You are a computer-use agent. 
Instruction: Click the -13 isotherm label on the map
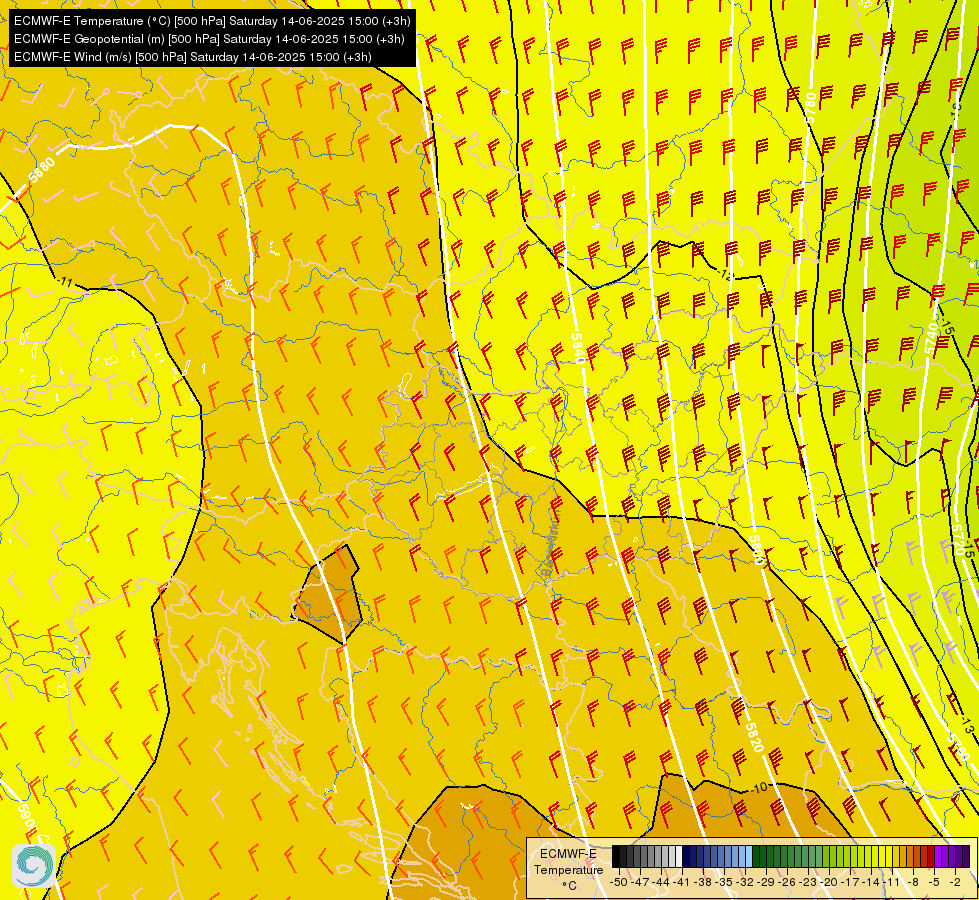(967, 726)
